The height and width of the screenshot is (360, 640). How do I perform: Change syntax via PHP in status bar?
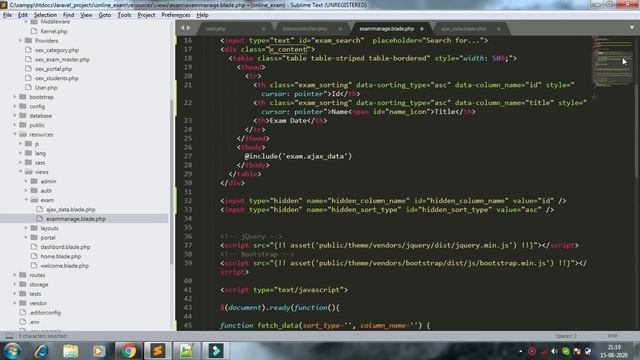point(612,336)
